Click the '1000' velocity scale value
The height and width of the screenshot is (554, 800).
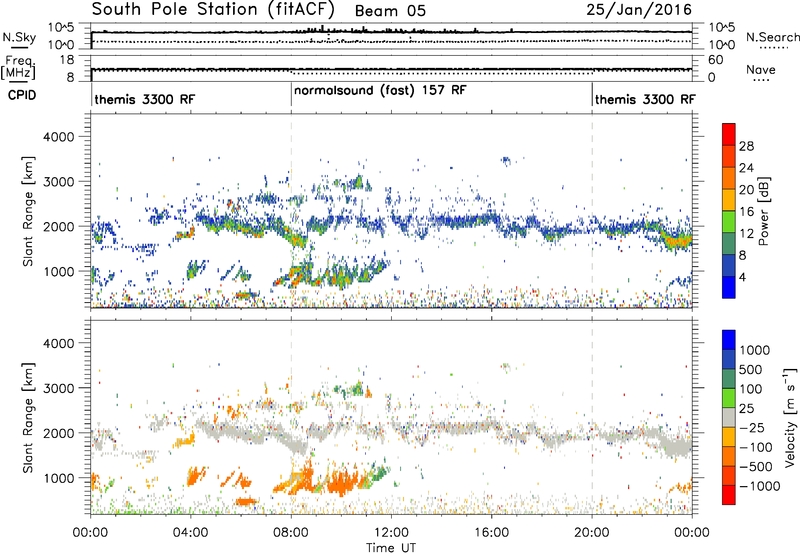[x=755, y=350]
